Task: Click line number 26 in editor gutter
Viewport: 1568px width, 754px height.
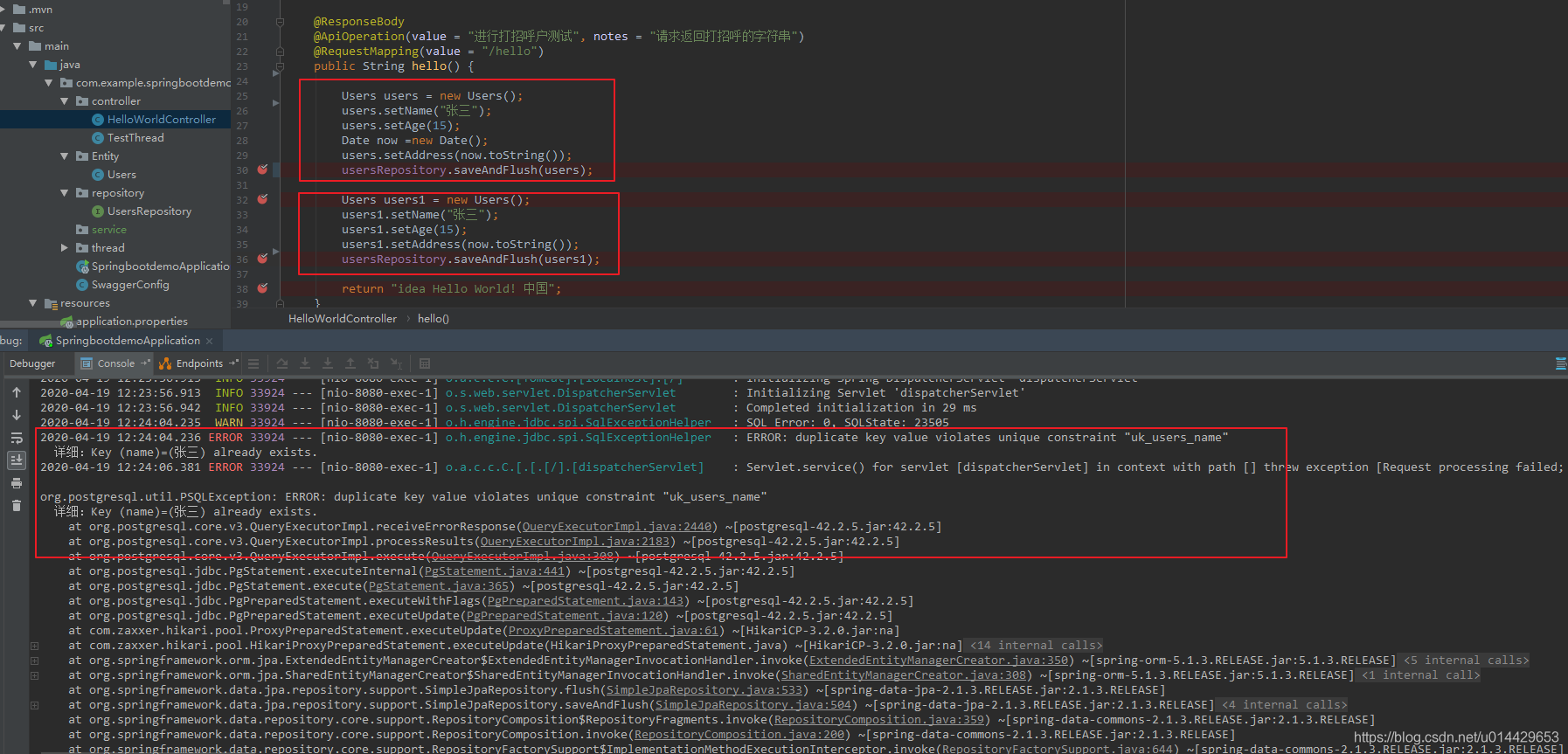Action: 242,111
